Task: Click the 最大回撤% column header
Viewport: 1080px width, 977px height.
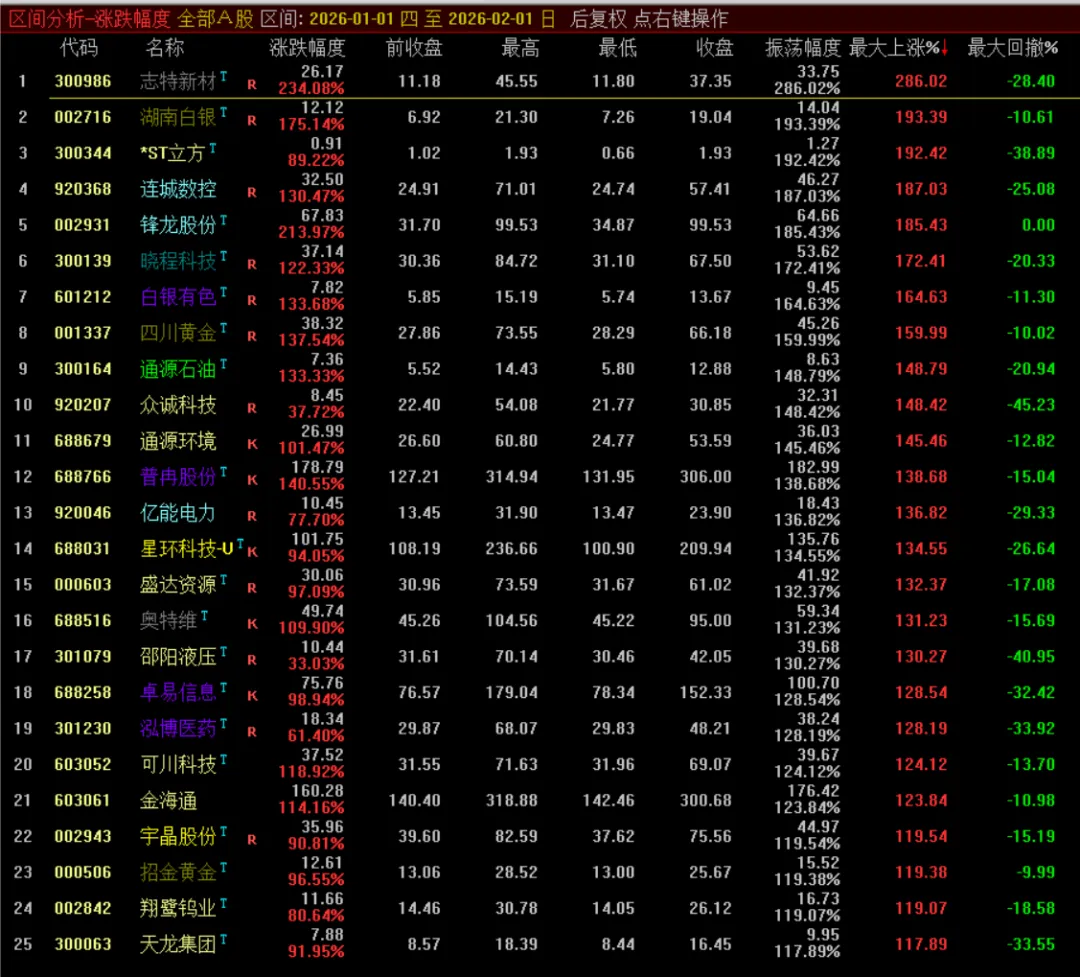Action: 1012,48
